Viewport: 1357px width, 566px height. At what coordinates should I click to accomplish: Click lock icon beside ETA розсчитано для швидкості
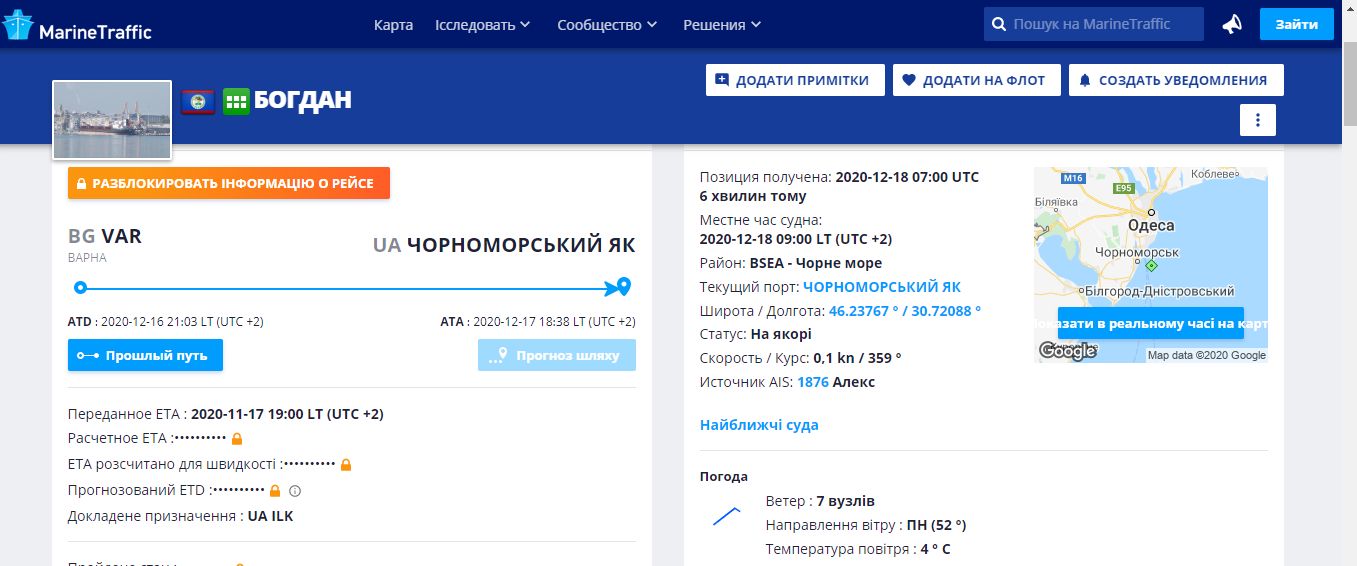(346, 465)
